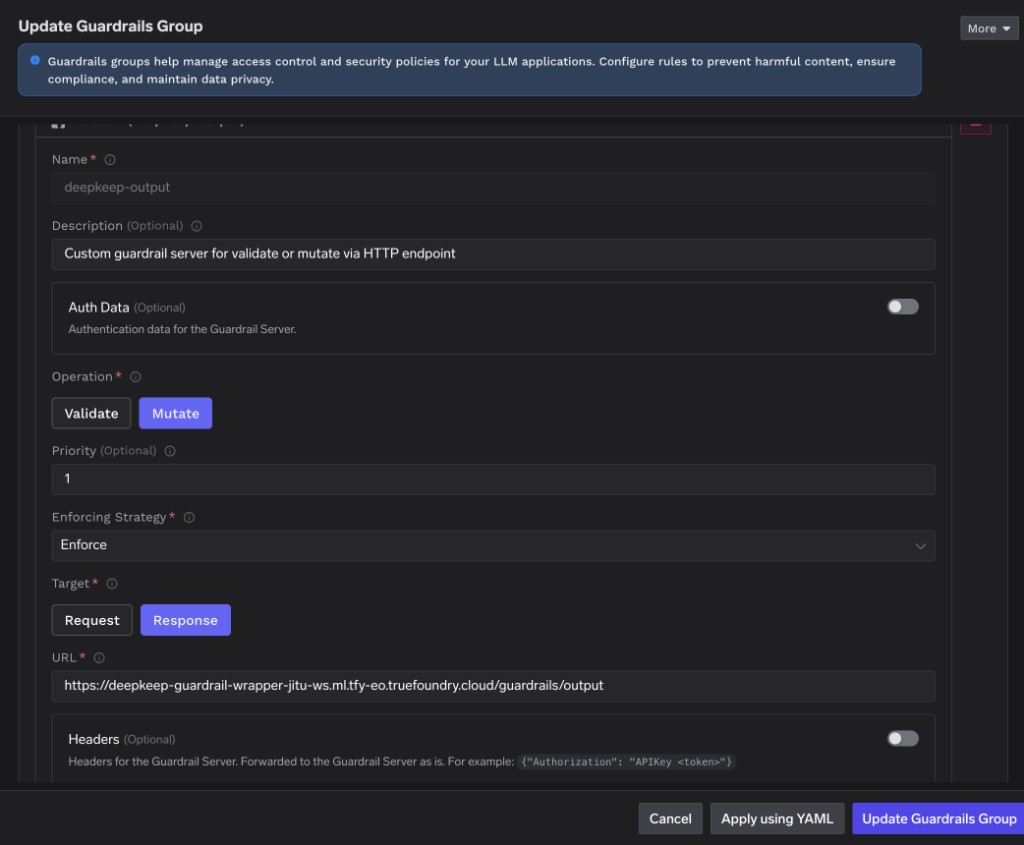
Task: Click the info icon next to Target
Action: click(x=112, y=584)
